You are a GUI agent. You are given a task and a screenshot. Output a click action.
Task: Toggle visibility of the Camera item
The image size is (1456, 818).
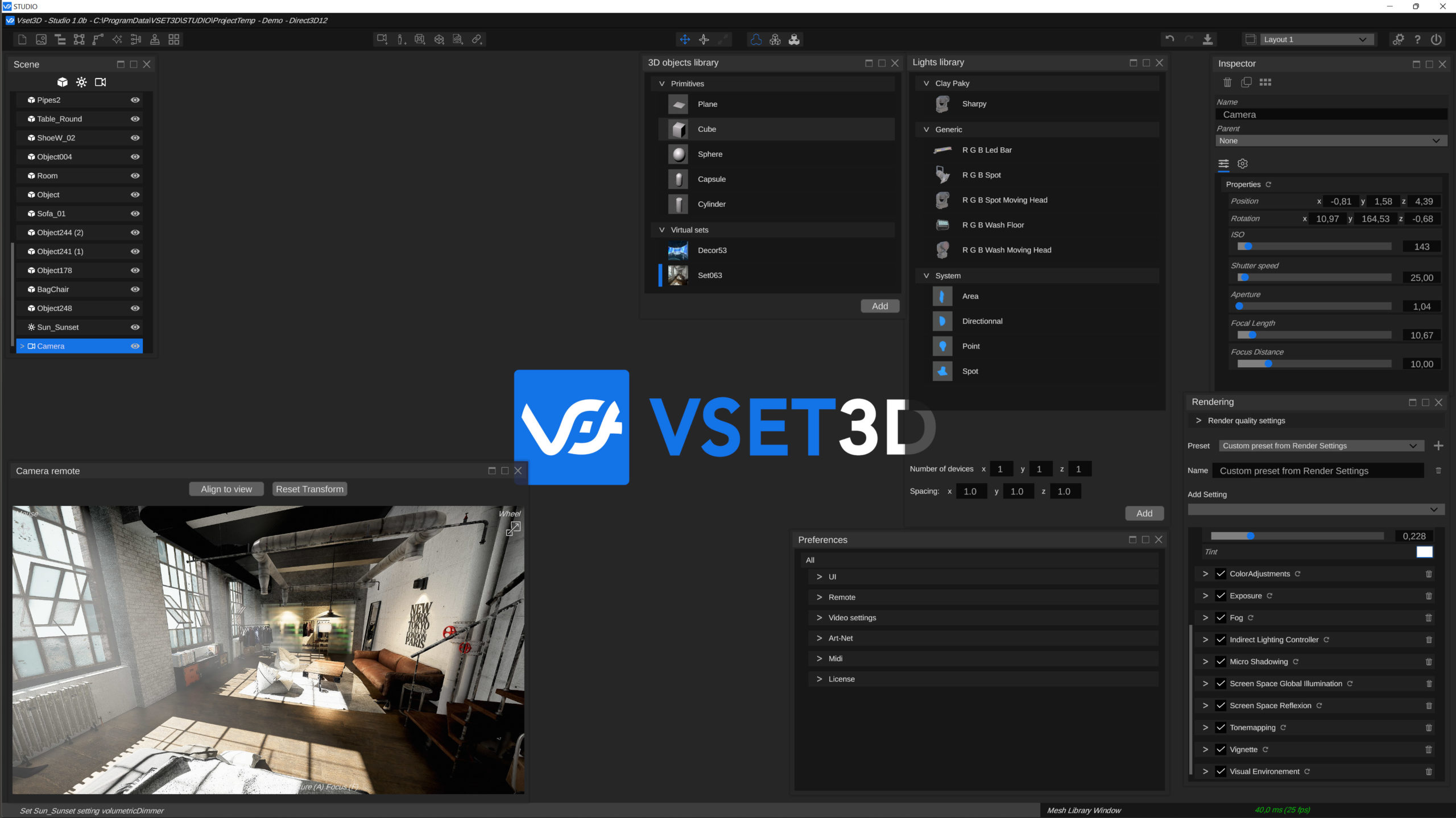pos(135,346)
